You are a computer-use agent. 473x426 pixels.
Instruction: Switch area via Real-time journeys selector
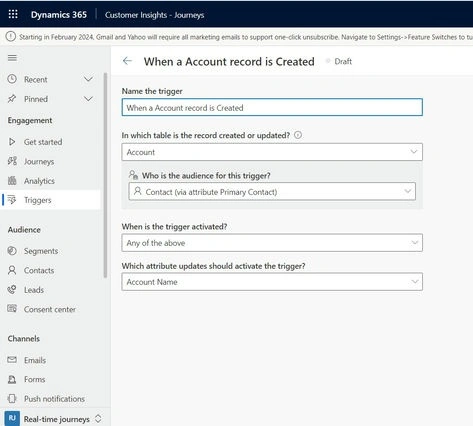55,419
